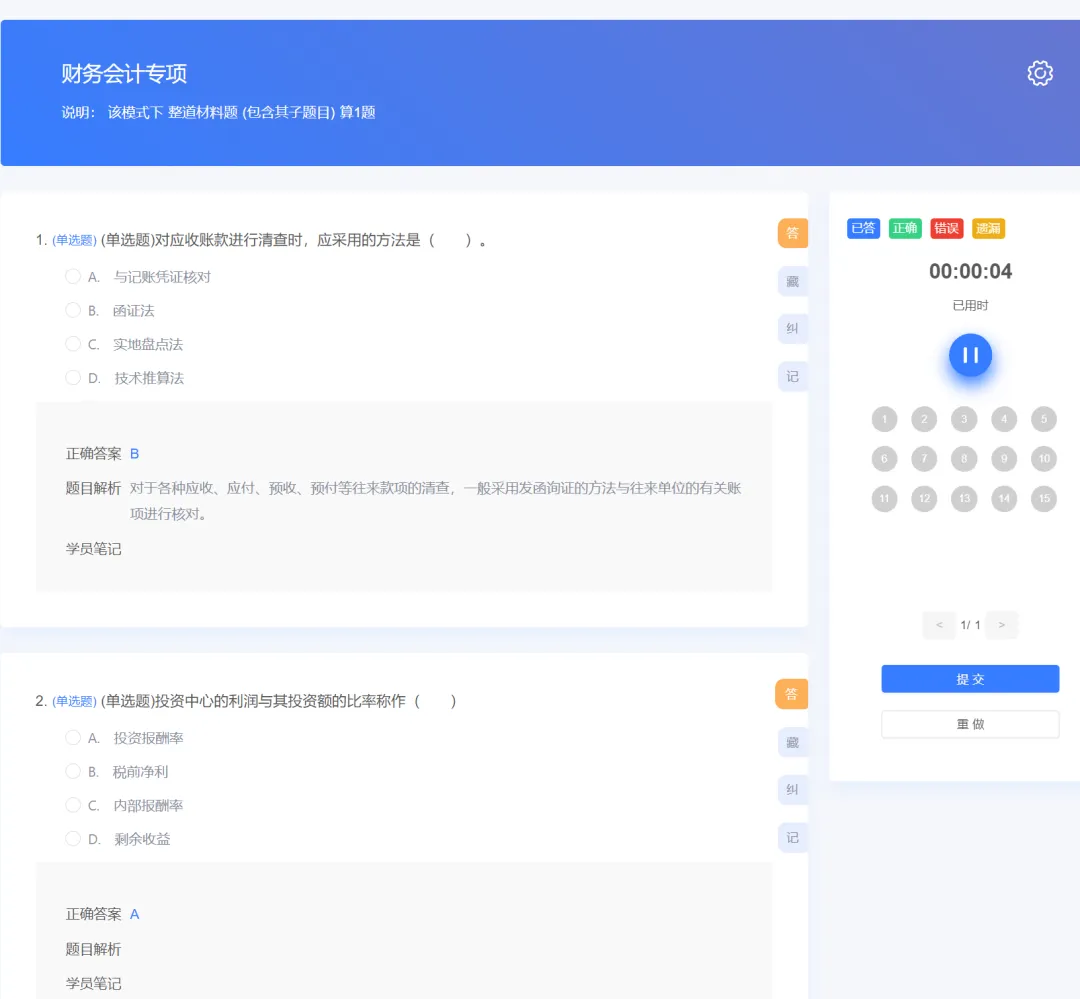
Task: Jump to question number 10 circle
Action: click(x=1044, y=459)
